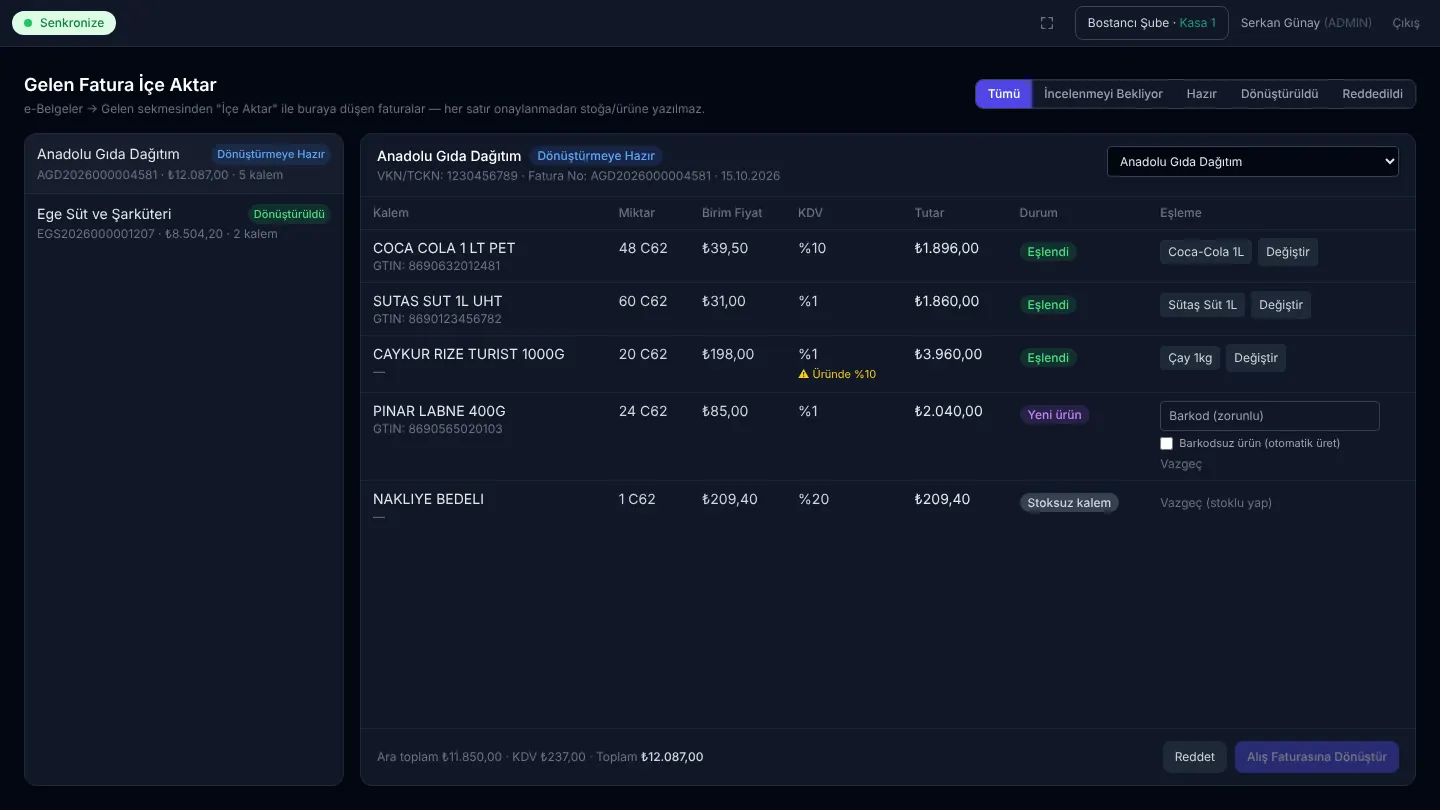Select Ege Süt ve Şarküteri invoice

(184, 223)
